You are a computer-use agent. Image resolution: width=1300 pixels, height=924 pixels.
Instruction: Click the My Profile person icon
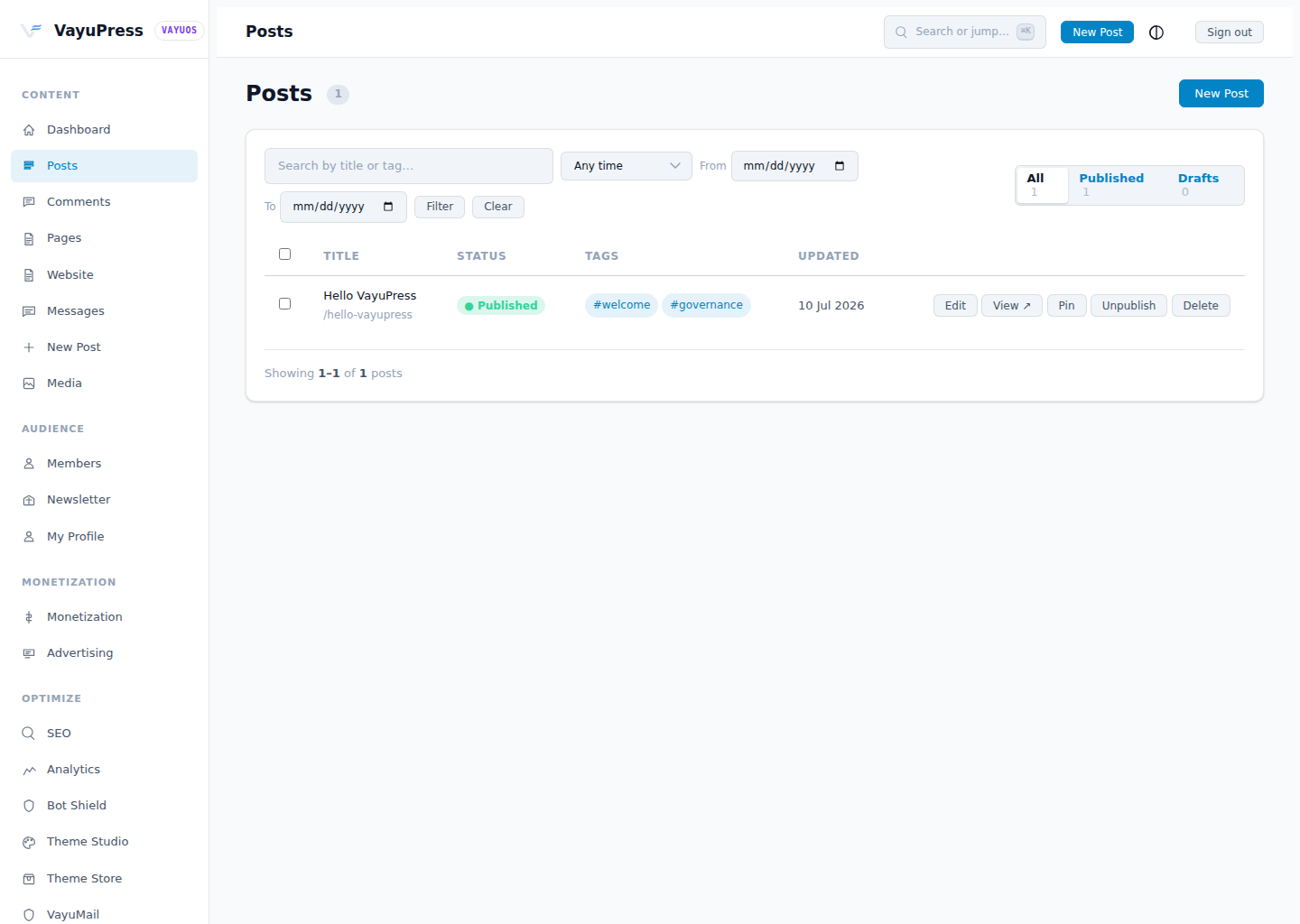pyautogui.click(x=29, y=537)
